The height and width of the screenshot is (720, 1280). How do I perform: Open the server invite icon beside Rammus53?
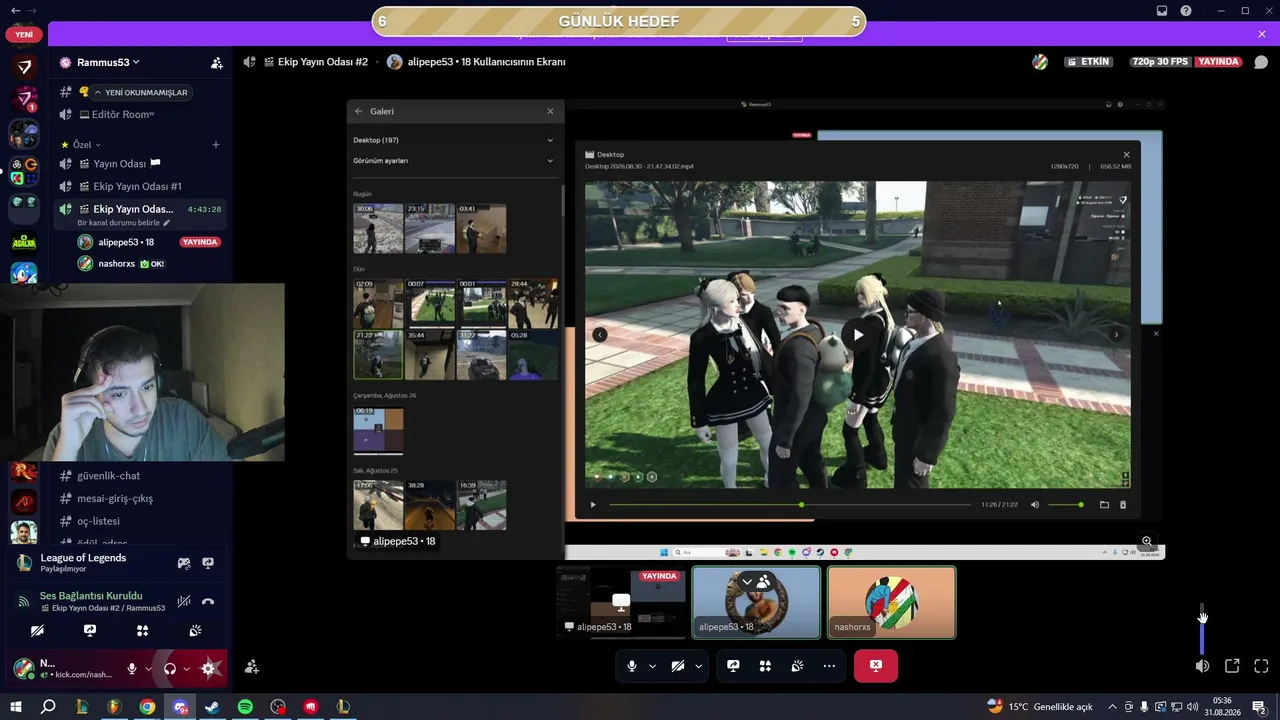[217, 63]
